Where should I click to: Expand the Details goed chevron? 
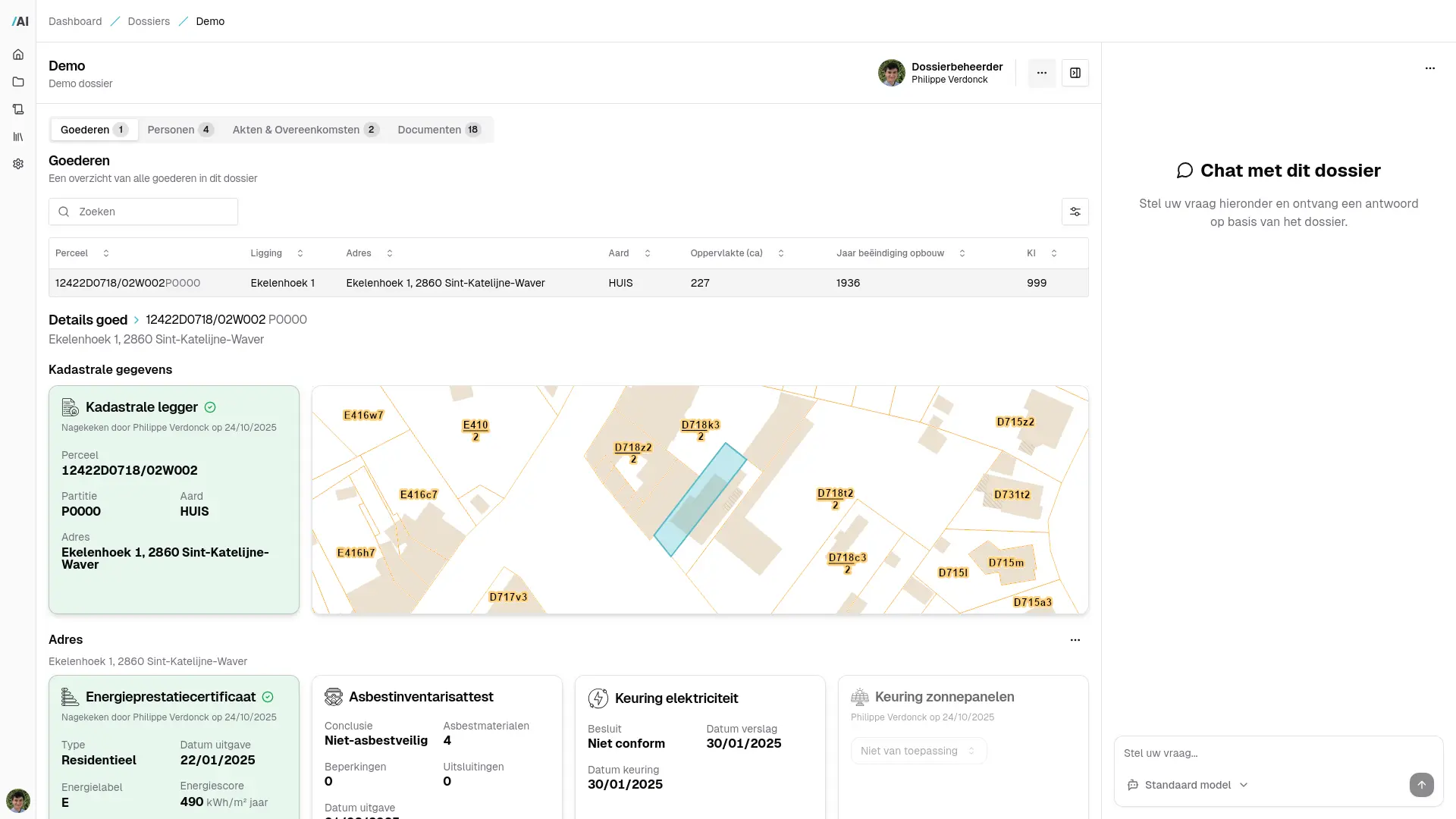coord(136,320)
